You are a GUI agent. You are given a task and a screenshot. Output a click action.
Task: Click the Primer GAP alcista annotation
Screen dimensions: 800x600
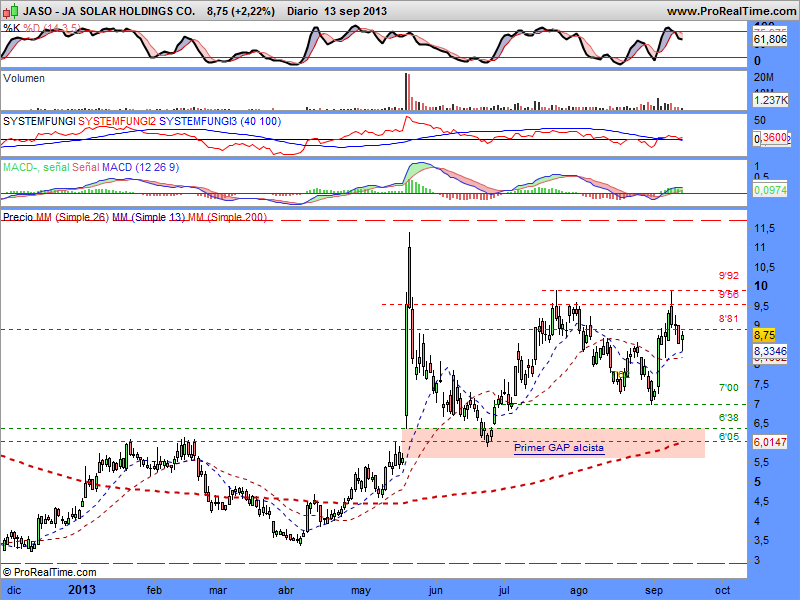(559, 448)
